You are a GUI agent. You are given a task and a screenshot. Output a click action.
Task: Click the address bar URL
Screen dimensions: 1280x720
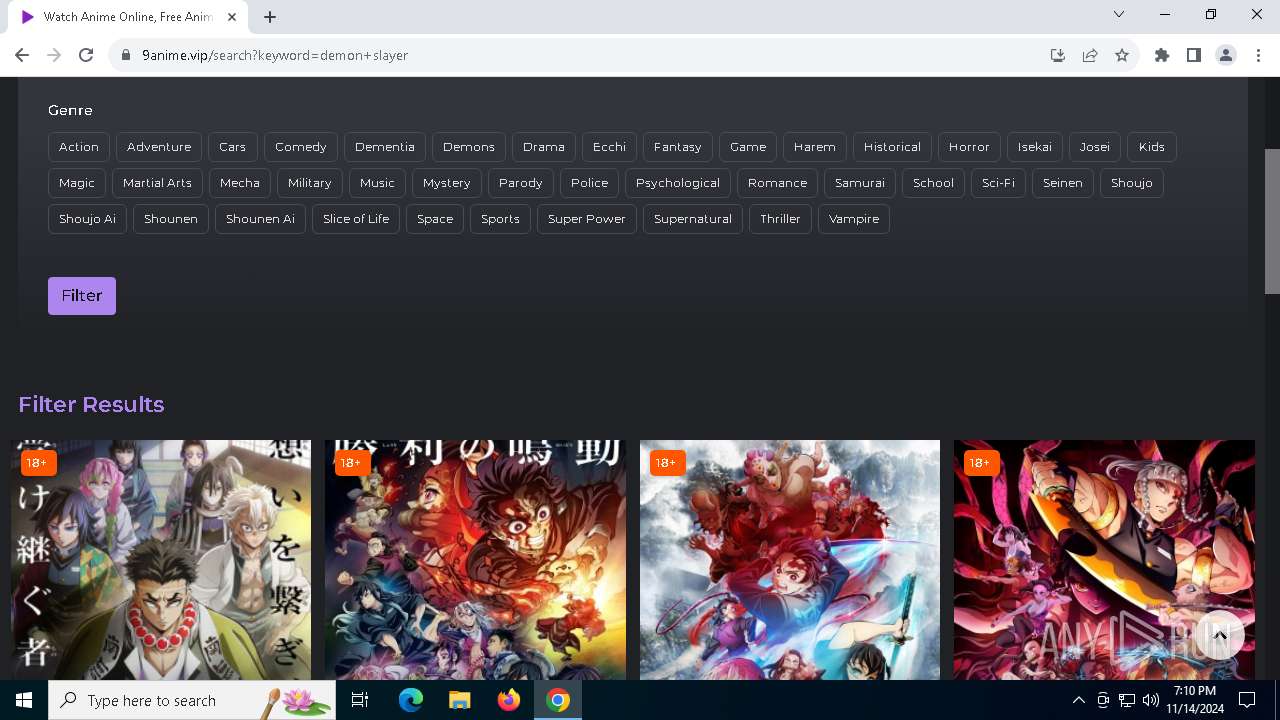(274, 55)
